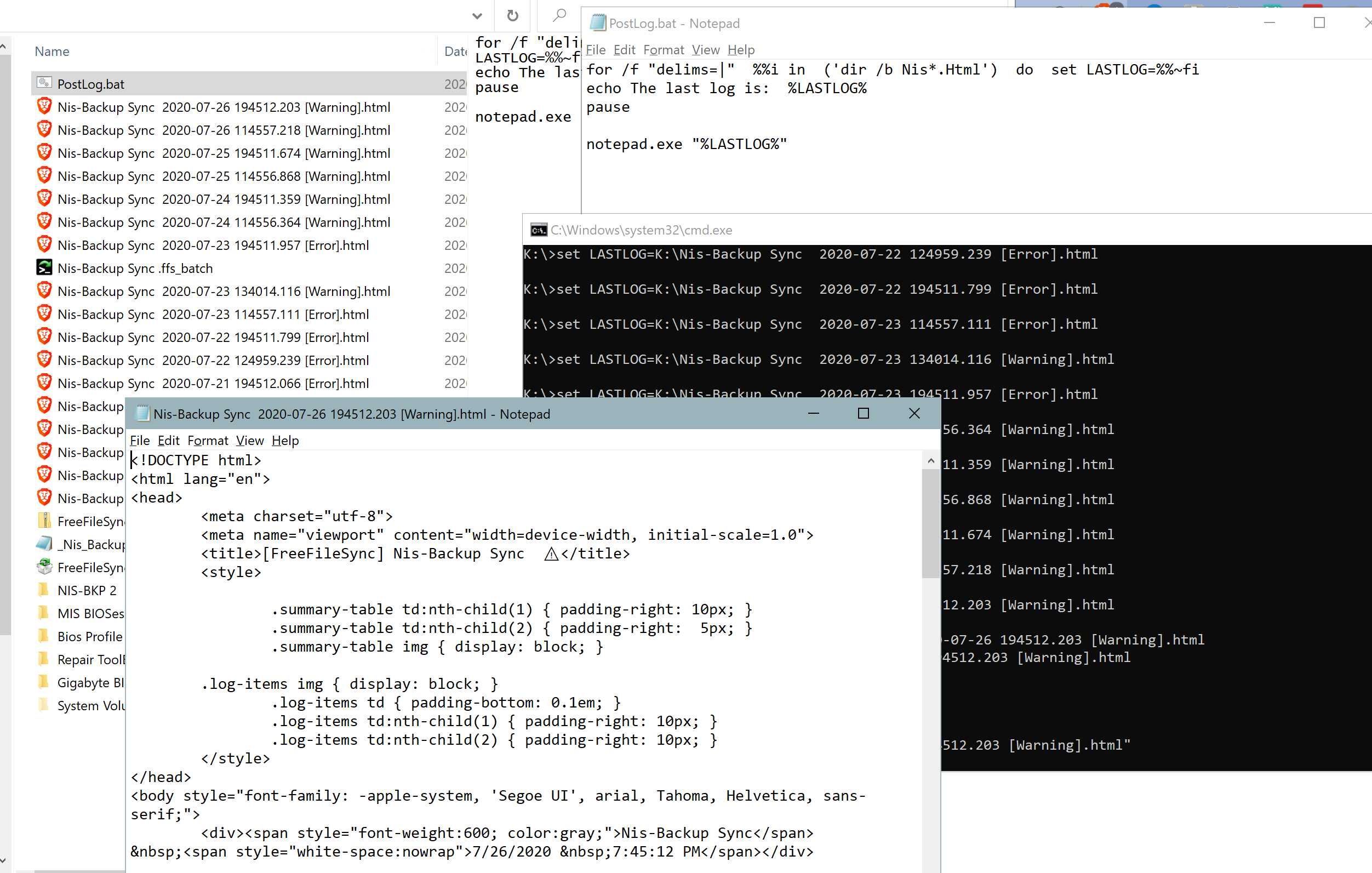
Task: Click the Notepad icon in PostLog.bat title bar
Action: coord(598,23)
